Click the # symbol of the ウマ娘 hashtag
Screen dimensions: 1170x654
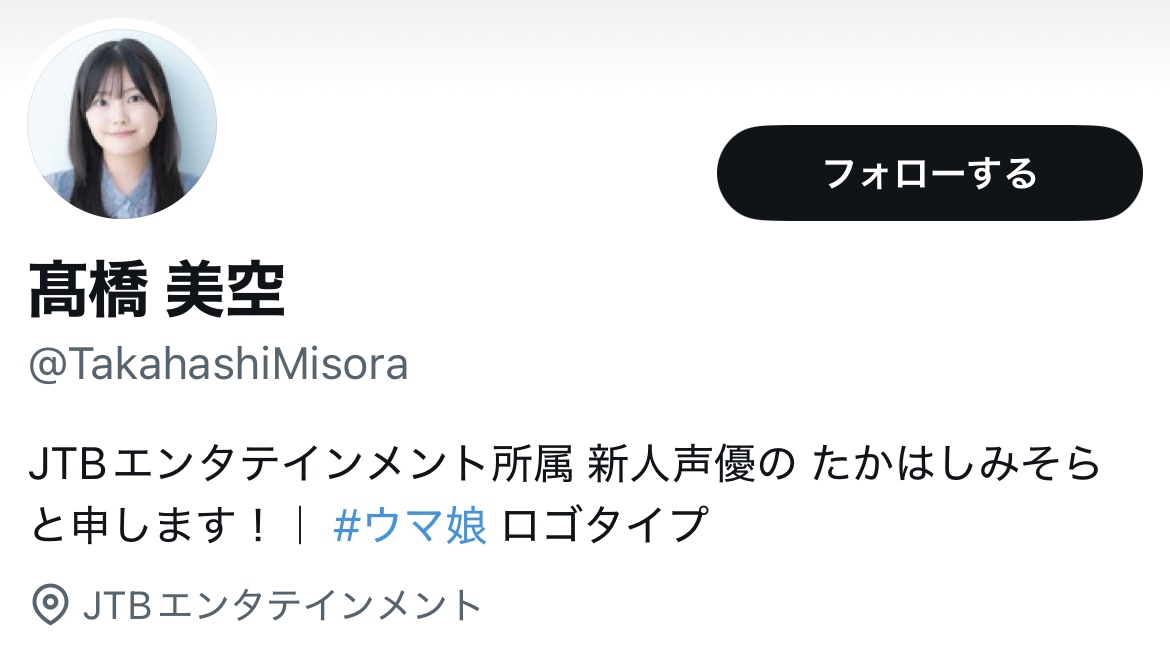(348, 525)
